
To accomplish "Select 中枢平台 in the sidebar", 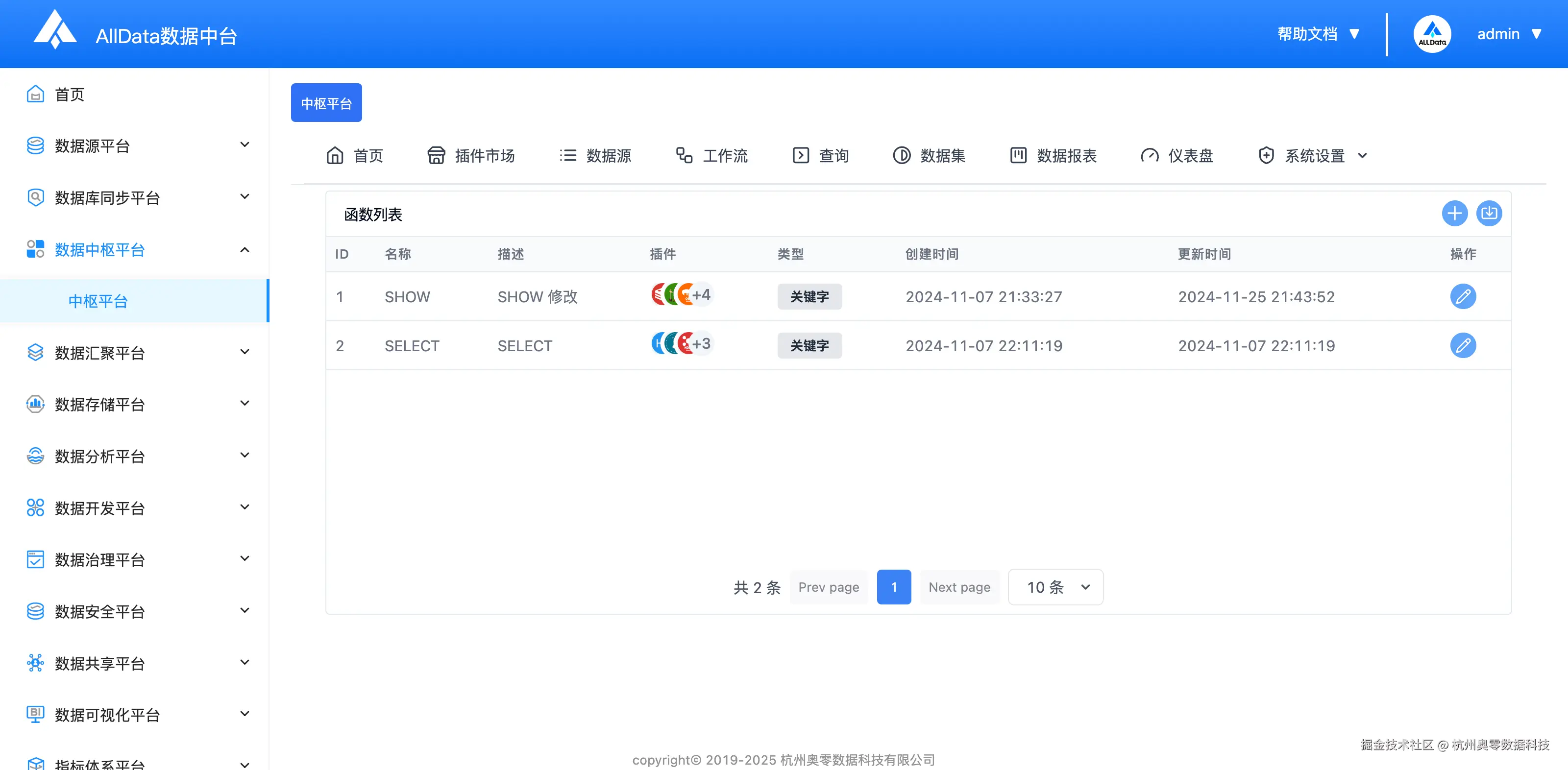I will click(98, 300).
